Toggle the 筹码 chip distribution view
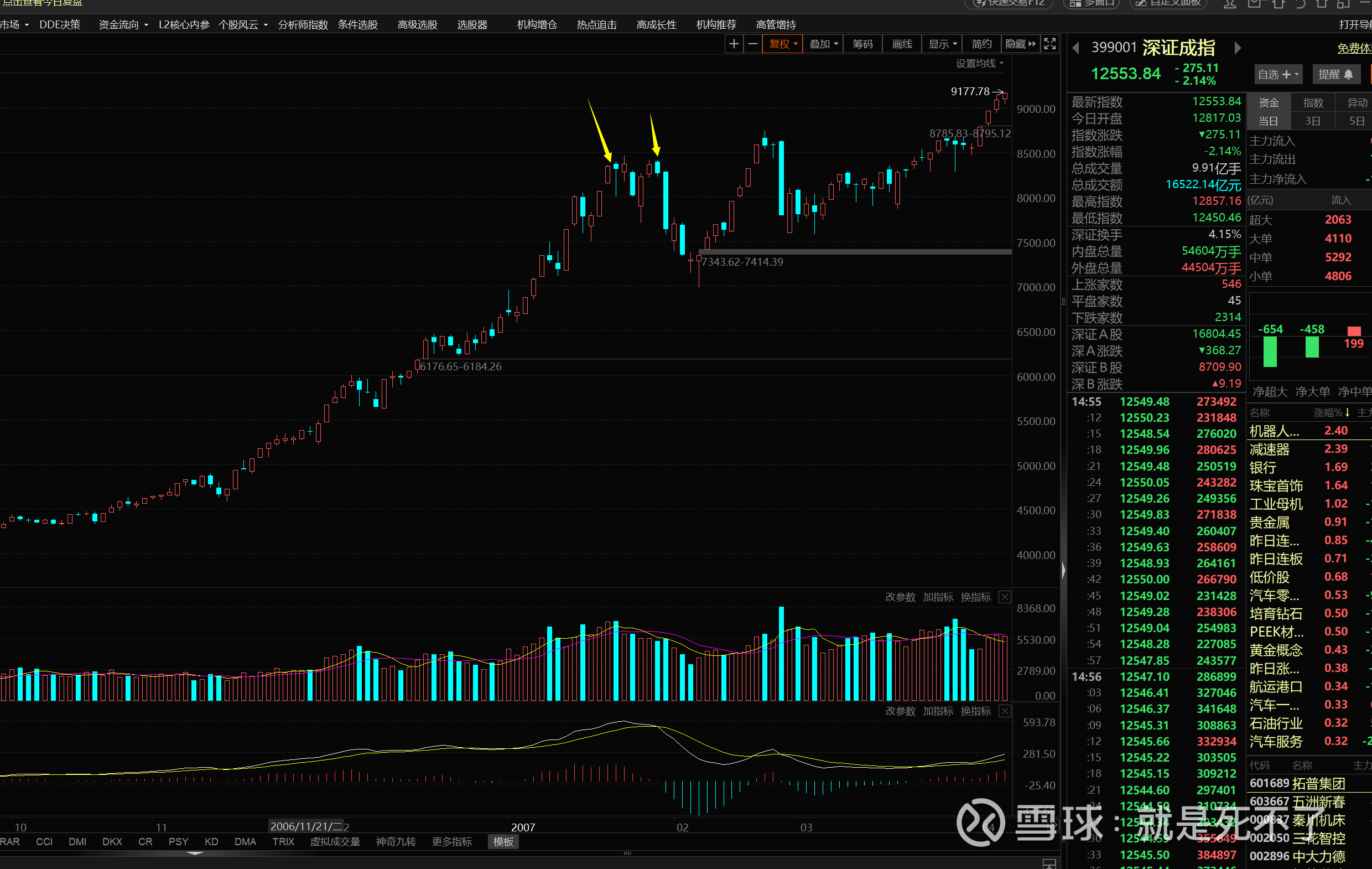The width and height of the screenshot is (1372, 869). coord(862,44)
